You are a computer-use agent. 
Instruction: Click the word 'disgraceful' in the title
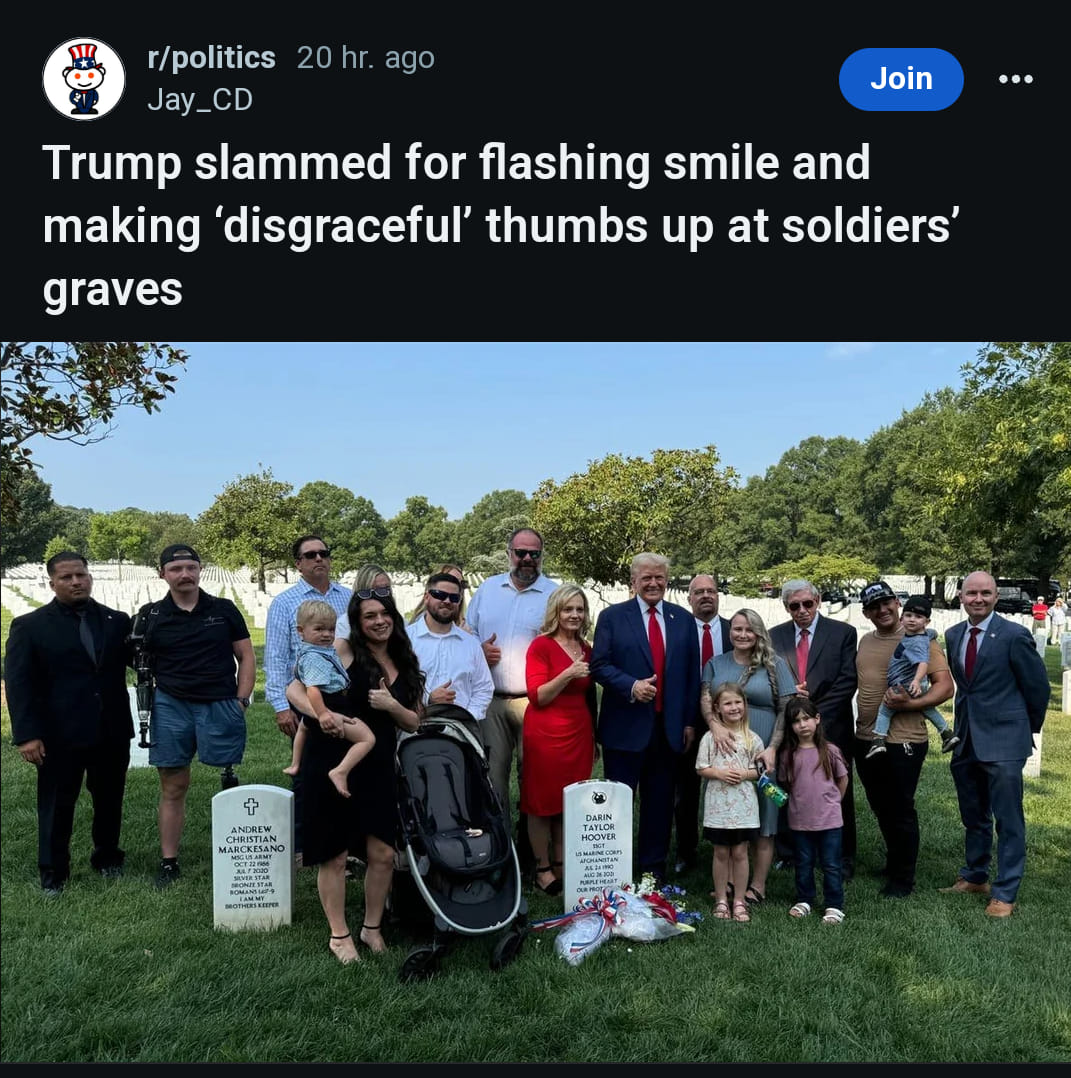(344, 226)
